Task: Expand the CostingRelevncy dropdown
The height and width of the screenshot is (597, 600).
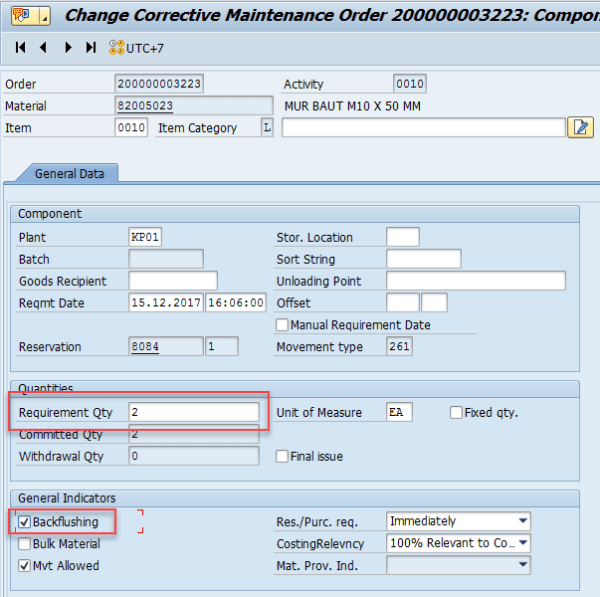Action: coord(523,543)
